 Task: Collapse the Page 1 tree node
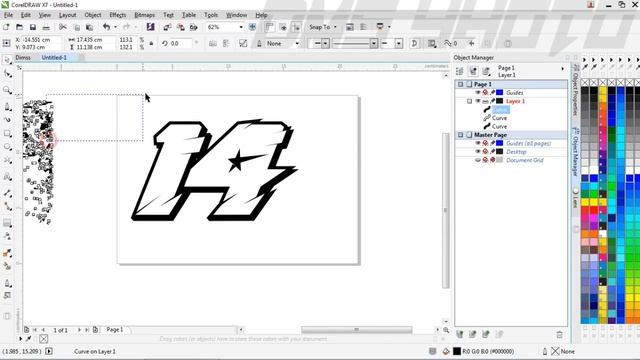pyautogui.click(x=460, y=84)
